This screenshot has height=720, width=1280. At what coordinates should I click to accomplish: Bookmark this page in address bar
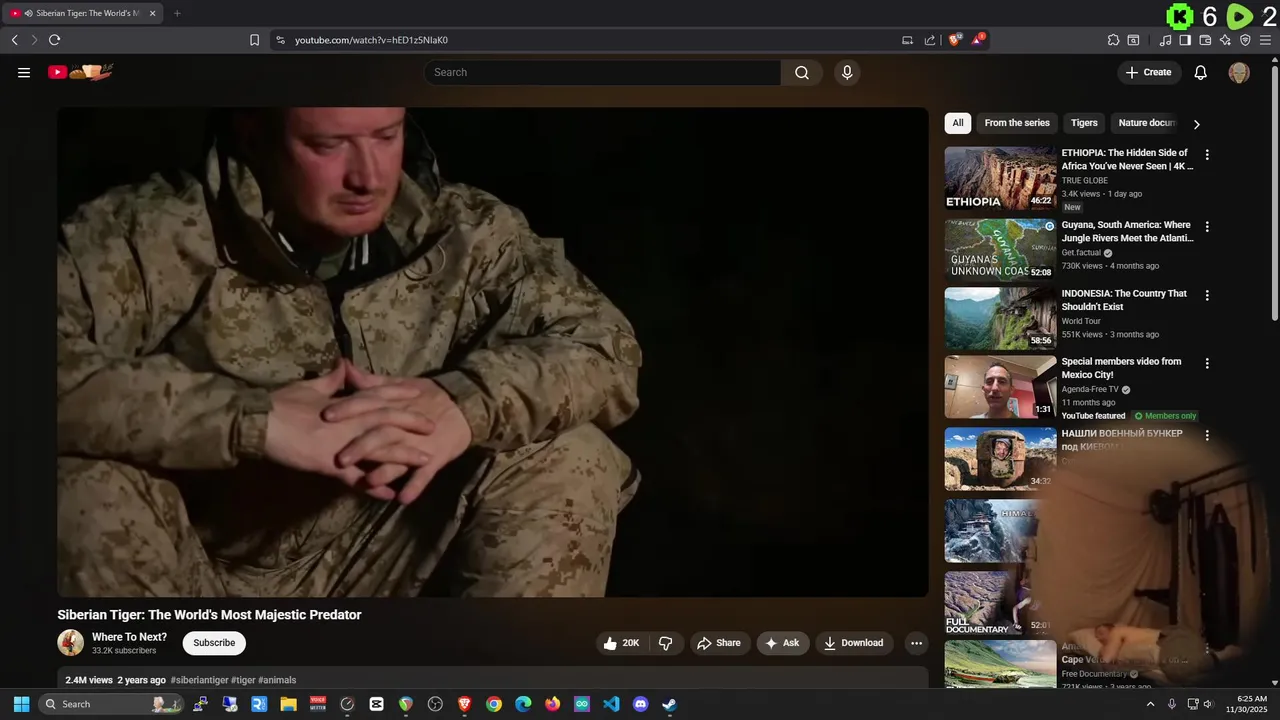254,40
